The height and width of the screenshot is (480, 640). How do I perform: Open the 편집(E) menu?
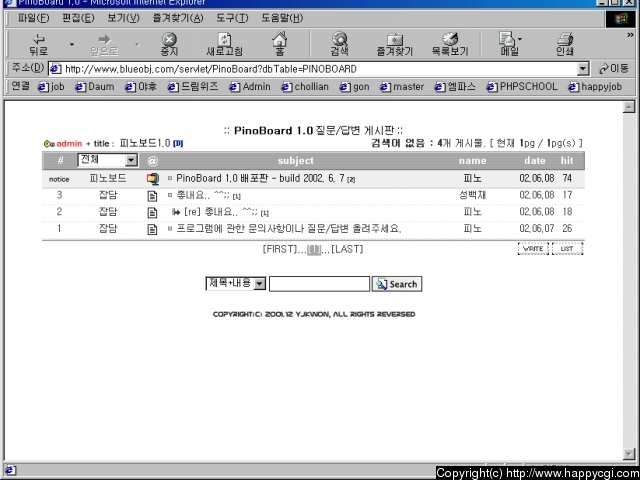(x=78, y=18)
